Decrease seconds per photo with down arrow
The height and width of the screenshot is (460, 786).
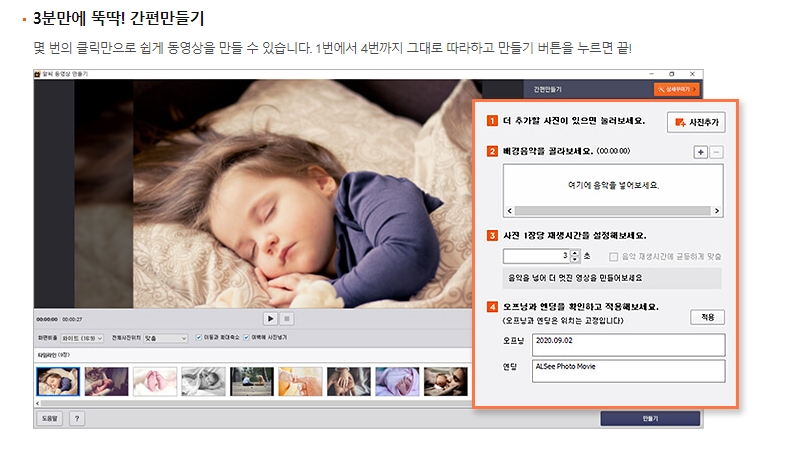point(575,260)
